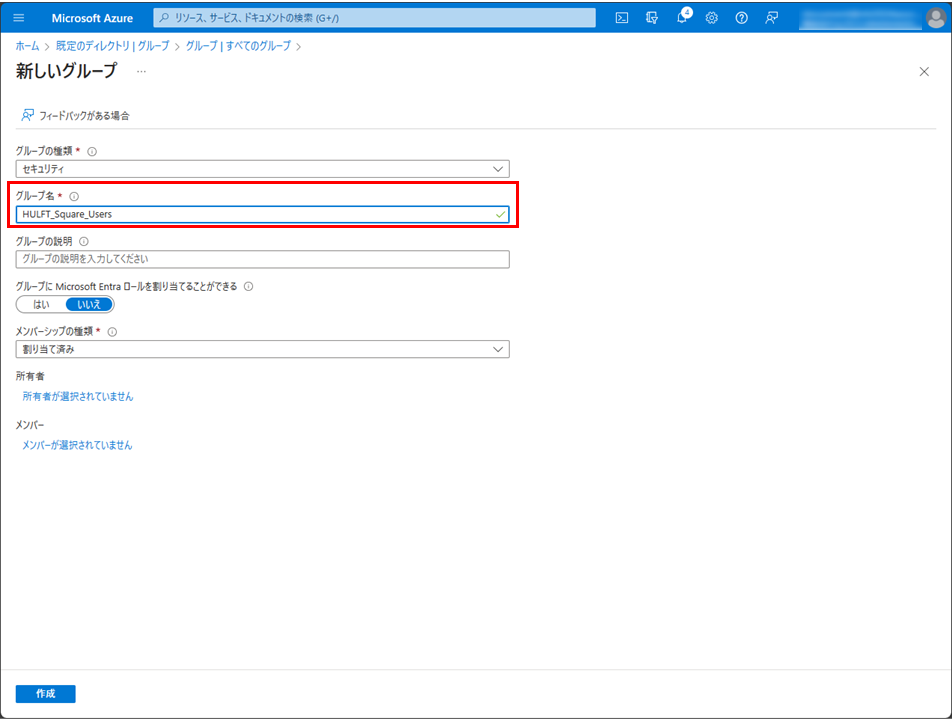Open the 所有者が選択されていません link

78,396
